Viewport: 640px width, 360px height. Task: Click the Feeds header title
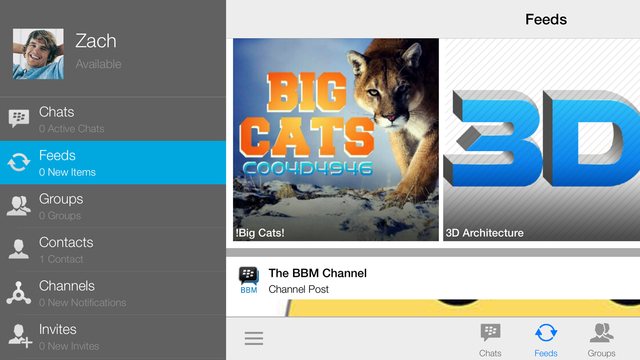coord(546,20)
